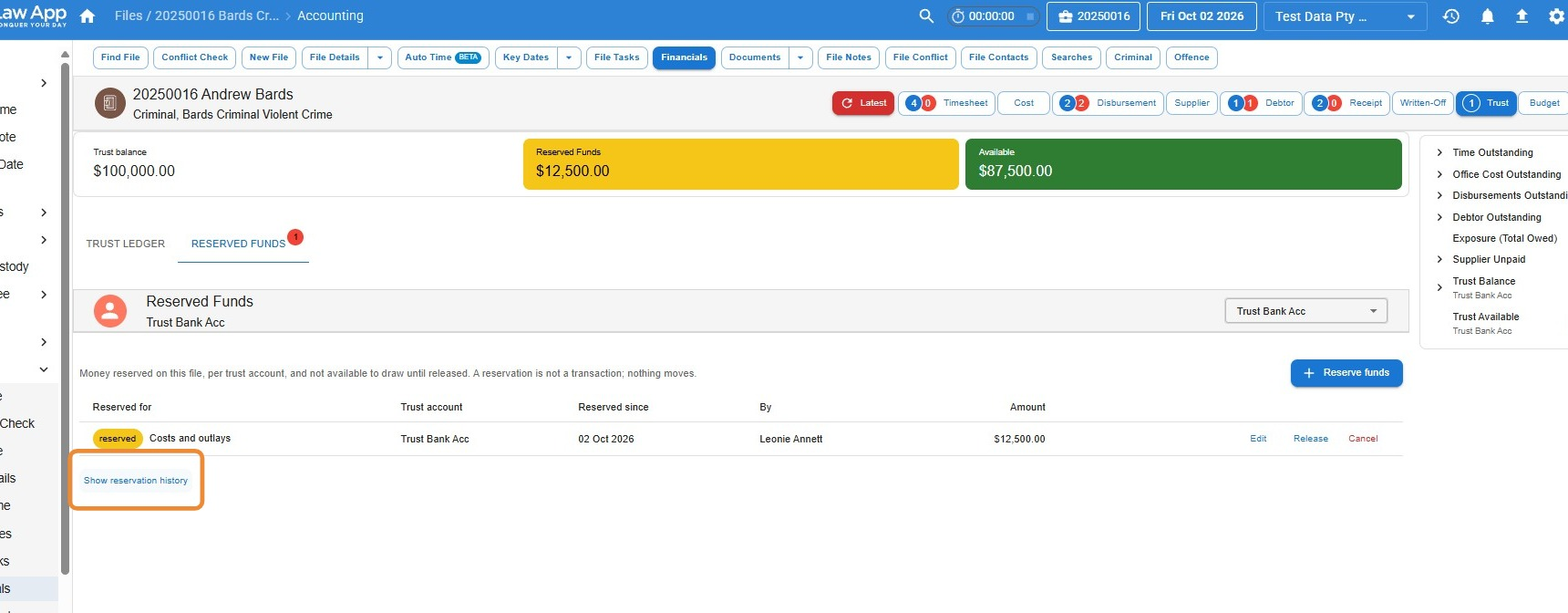
Task: Edit the Costs and outlays reservation
Action: tap(1258, 439)
